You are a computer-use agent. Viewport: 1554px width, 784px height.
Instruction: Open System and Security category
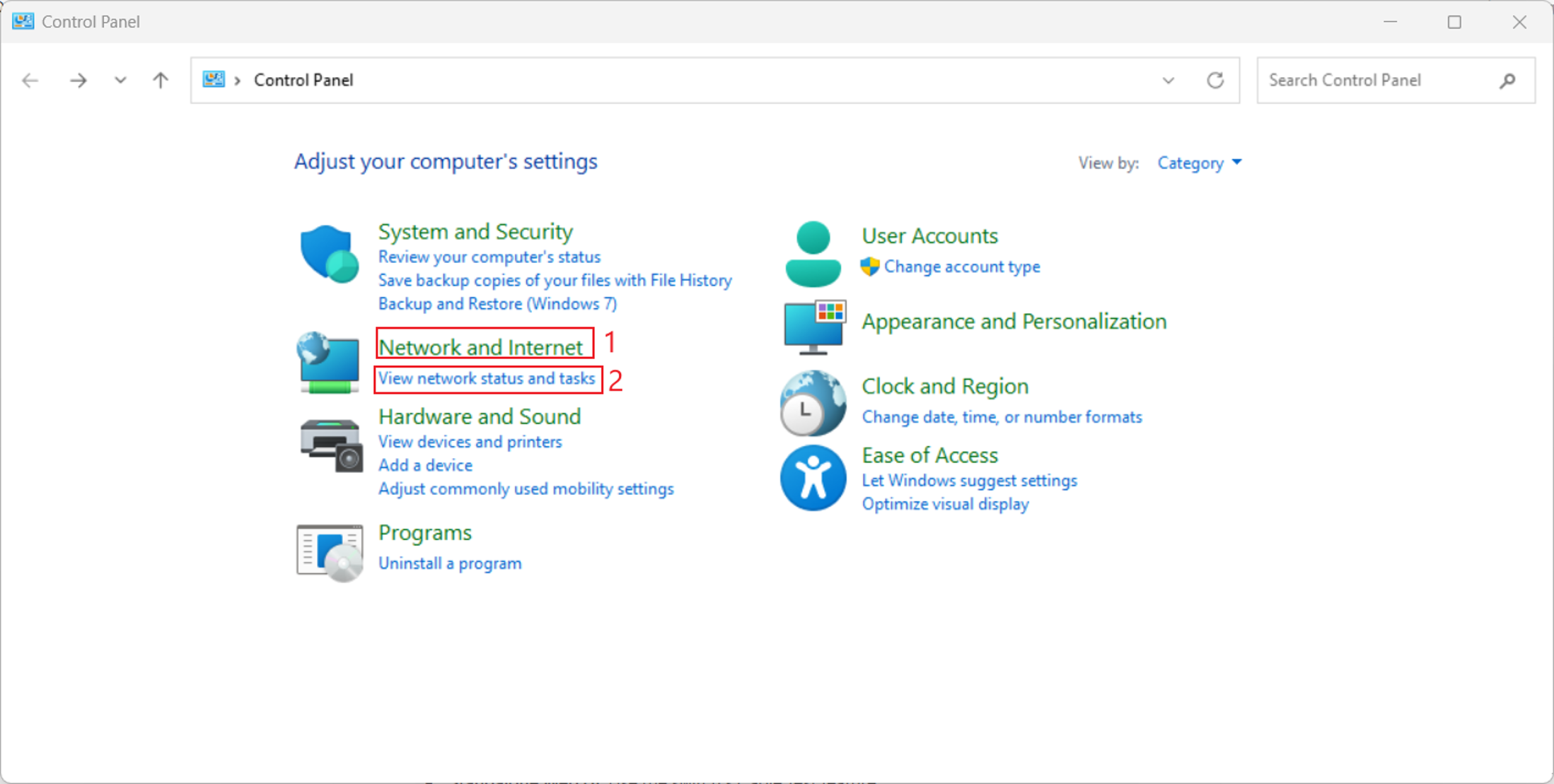coord(475,232)
